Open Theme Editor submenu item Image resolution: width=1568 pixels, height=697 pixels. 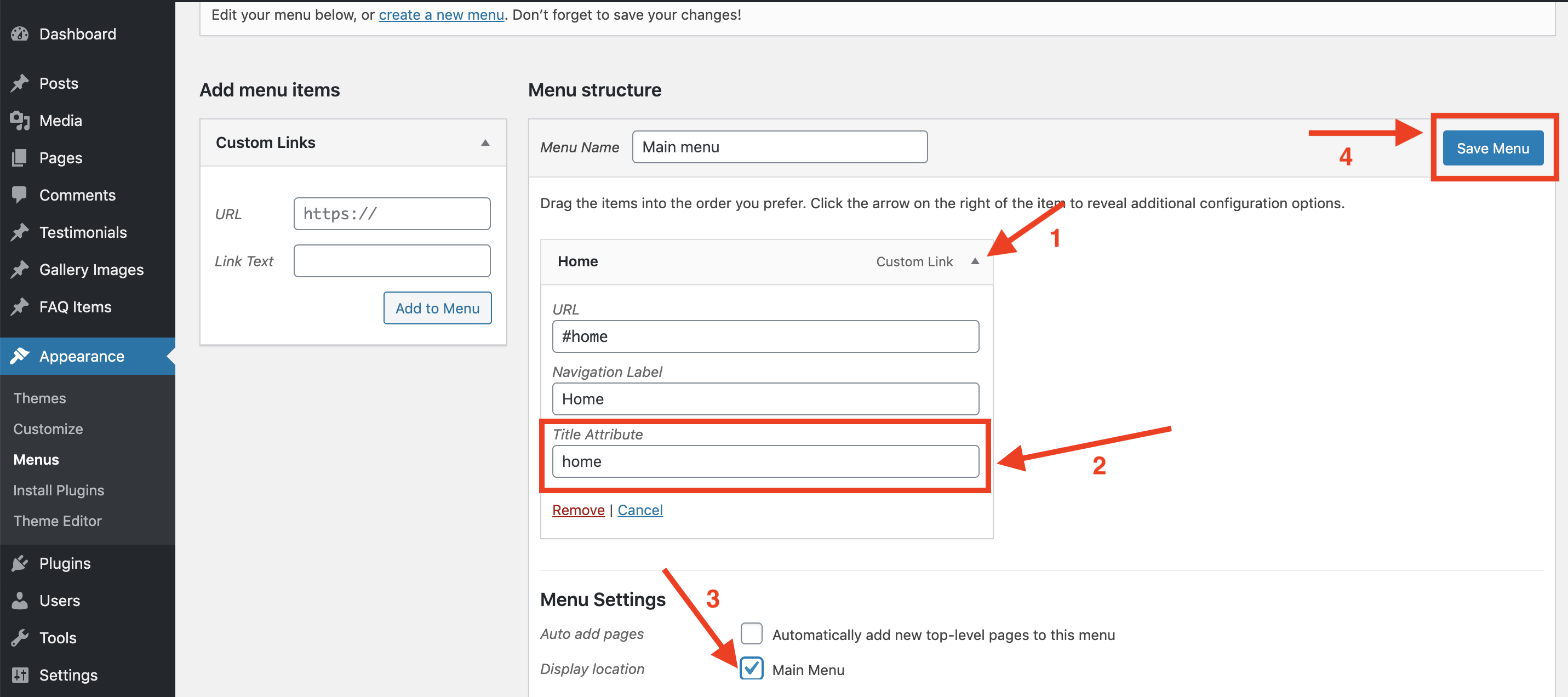[x=57, y=521]
